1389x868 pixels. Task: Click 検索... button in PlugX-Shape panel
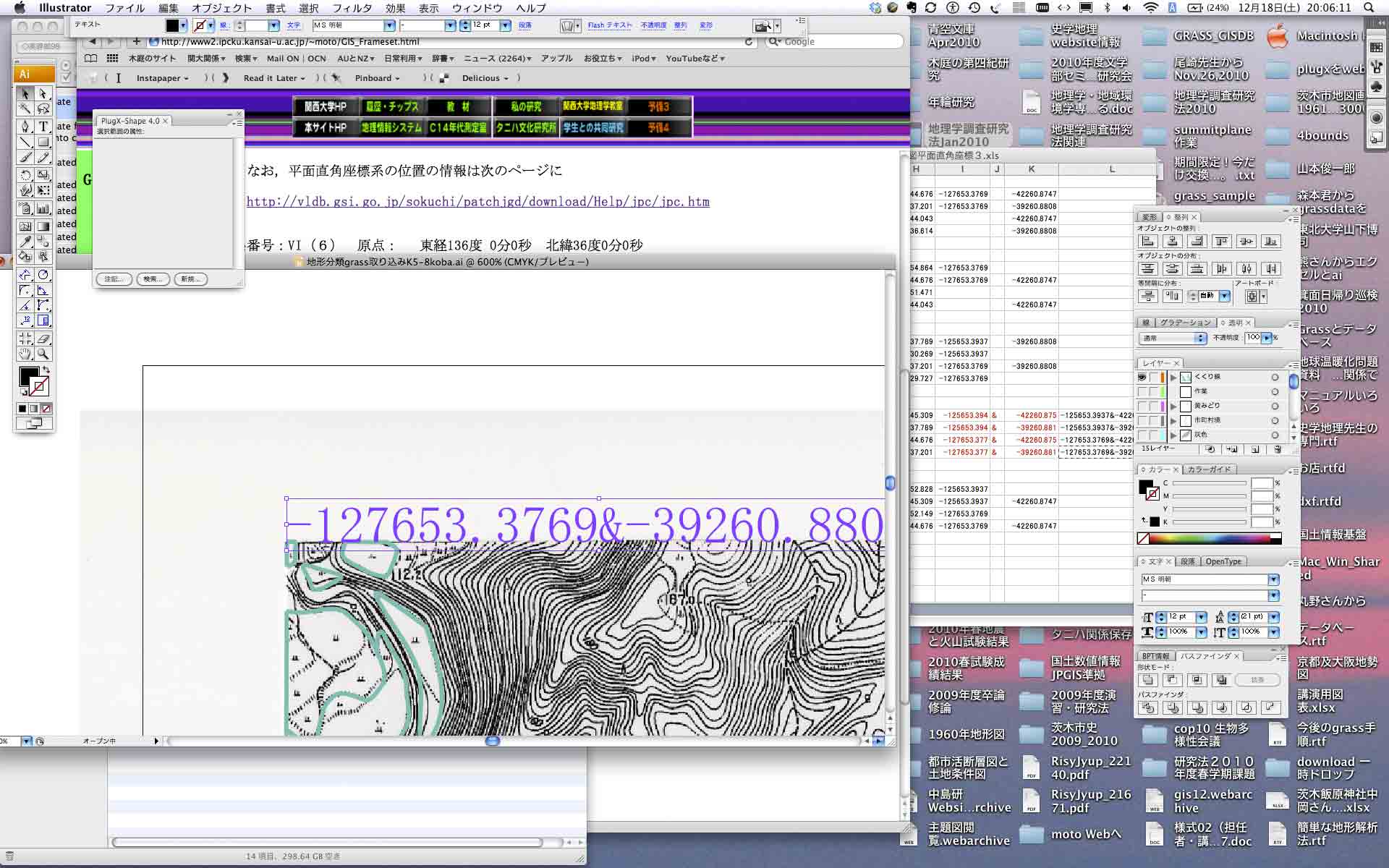tap(153, 278)
